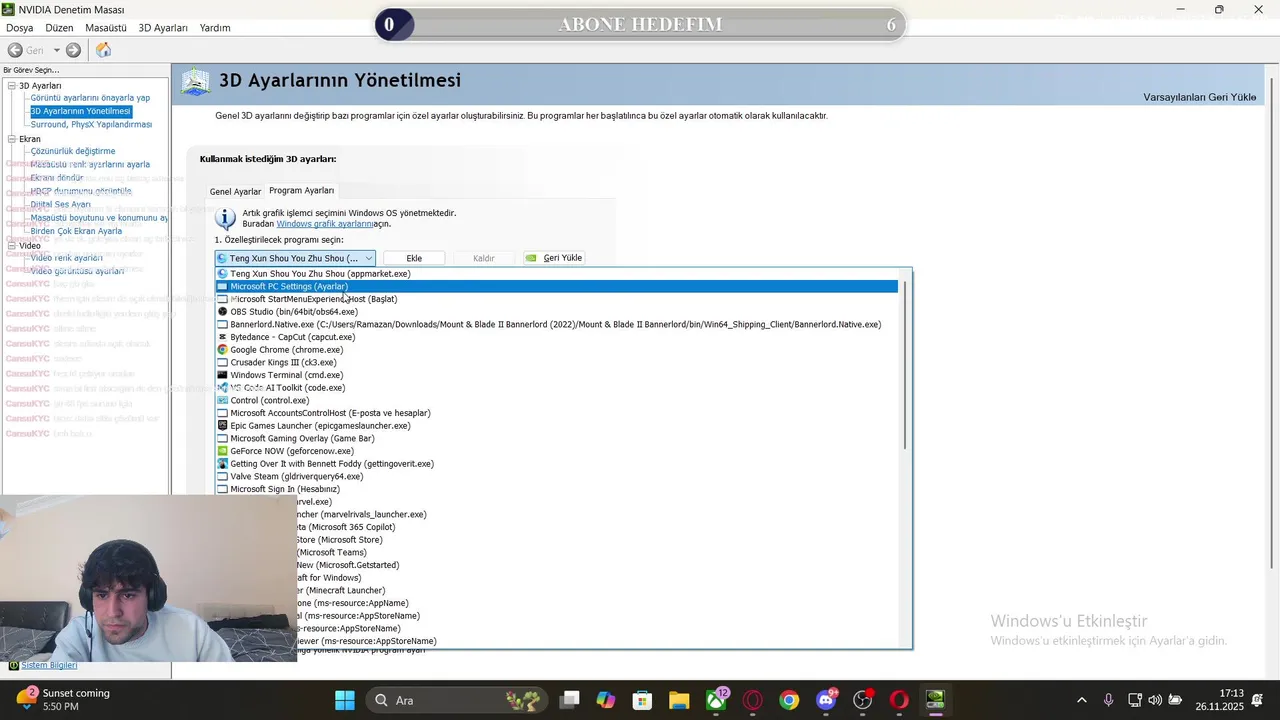The width and height of the screenshot is (1280, 720).
Task: Choose Microsoft AccountsControlHost entry
Action: 557,413
